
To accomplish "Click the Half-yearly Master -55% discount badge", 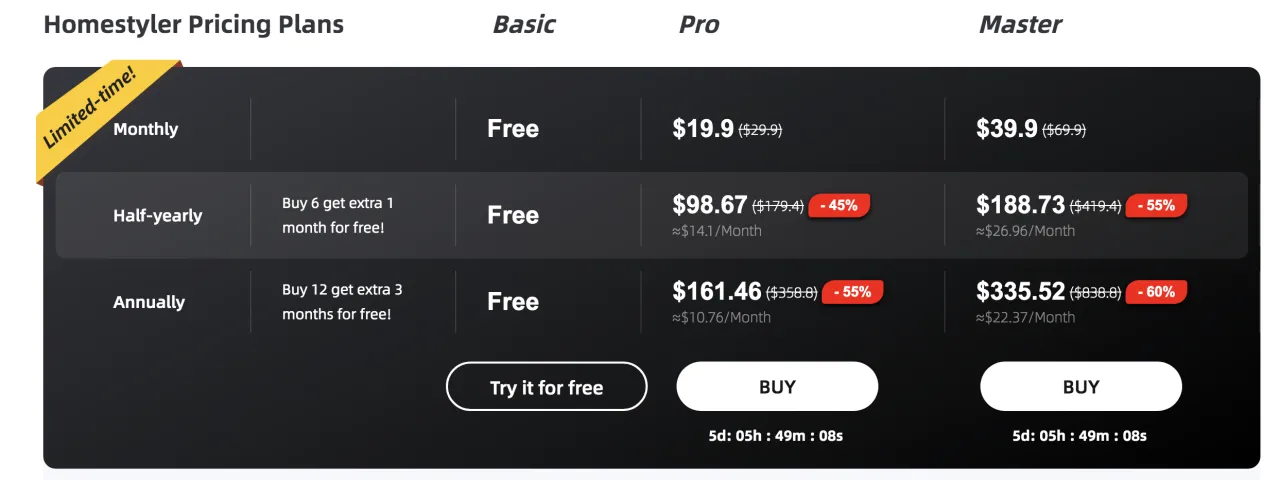I will 1156,205.
